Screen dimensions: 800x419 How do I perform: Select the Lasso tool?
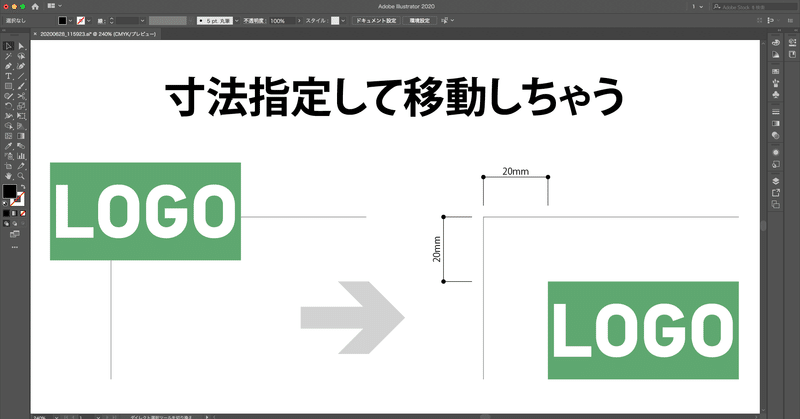(21, 56)
